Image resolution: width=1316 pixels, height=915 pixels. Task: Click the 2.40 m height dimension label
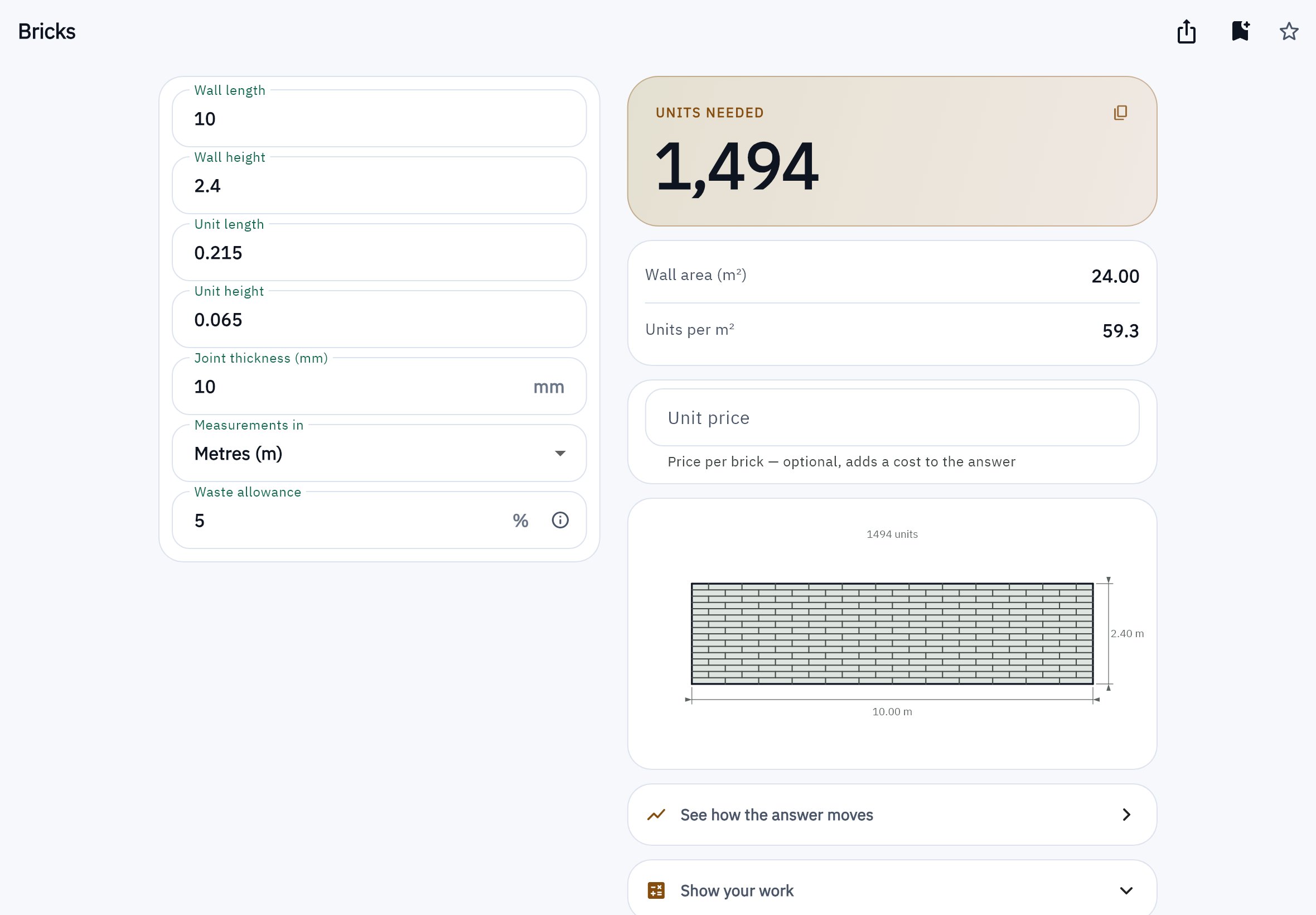coord(1127,633)
